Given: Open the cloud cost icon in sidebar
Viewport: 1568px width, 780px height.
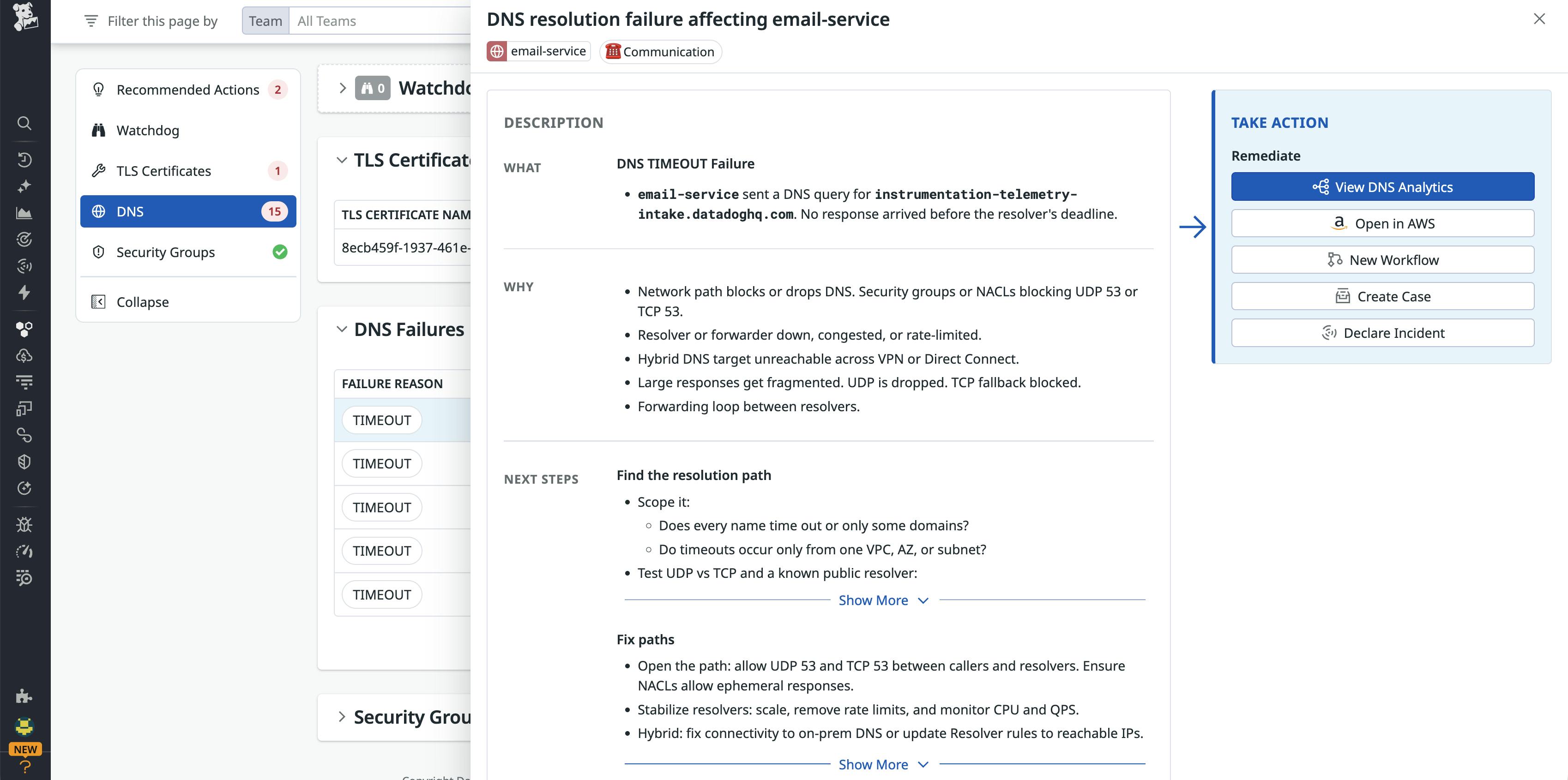Looking at the screenshot, I should pos(24,355).
